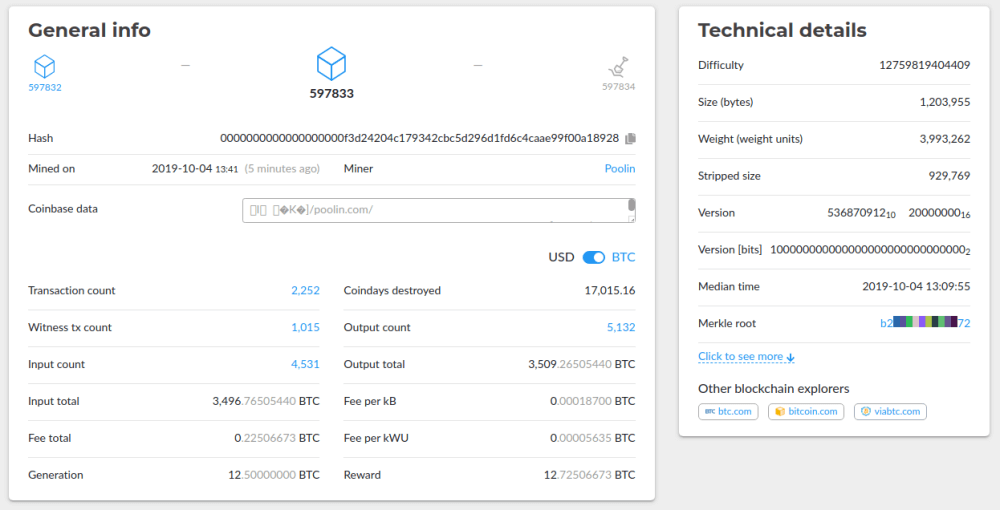Viewport: 1000px width, 510px height.
Task: Click the Fee per kB value
Action: [592, 401]
